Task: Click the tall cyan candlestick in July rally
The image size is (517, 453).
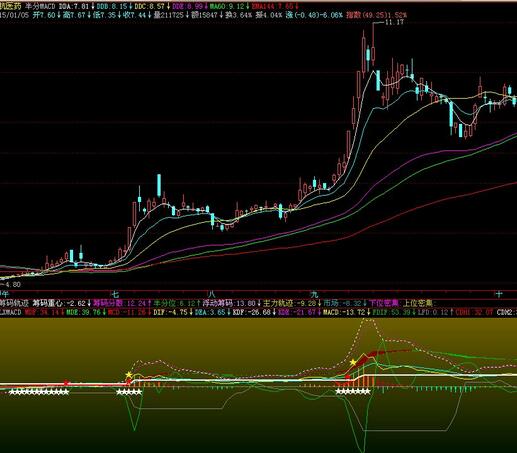Action: [159, 185]
